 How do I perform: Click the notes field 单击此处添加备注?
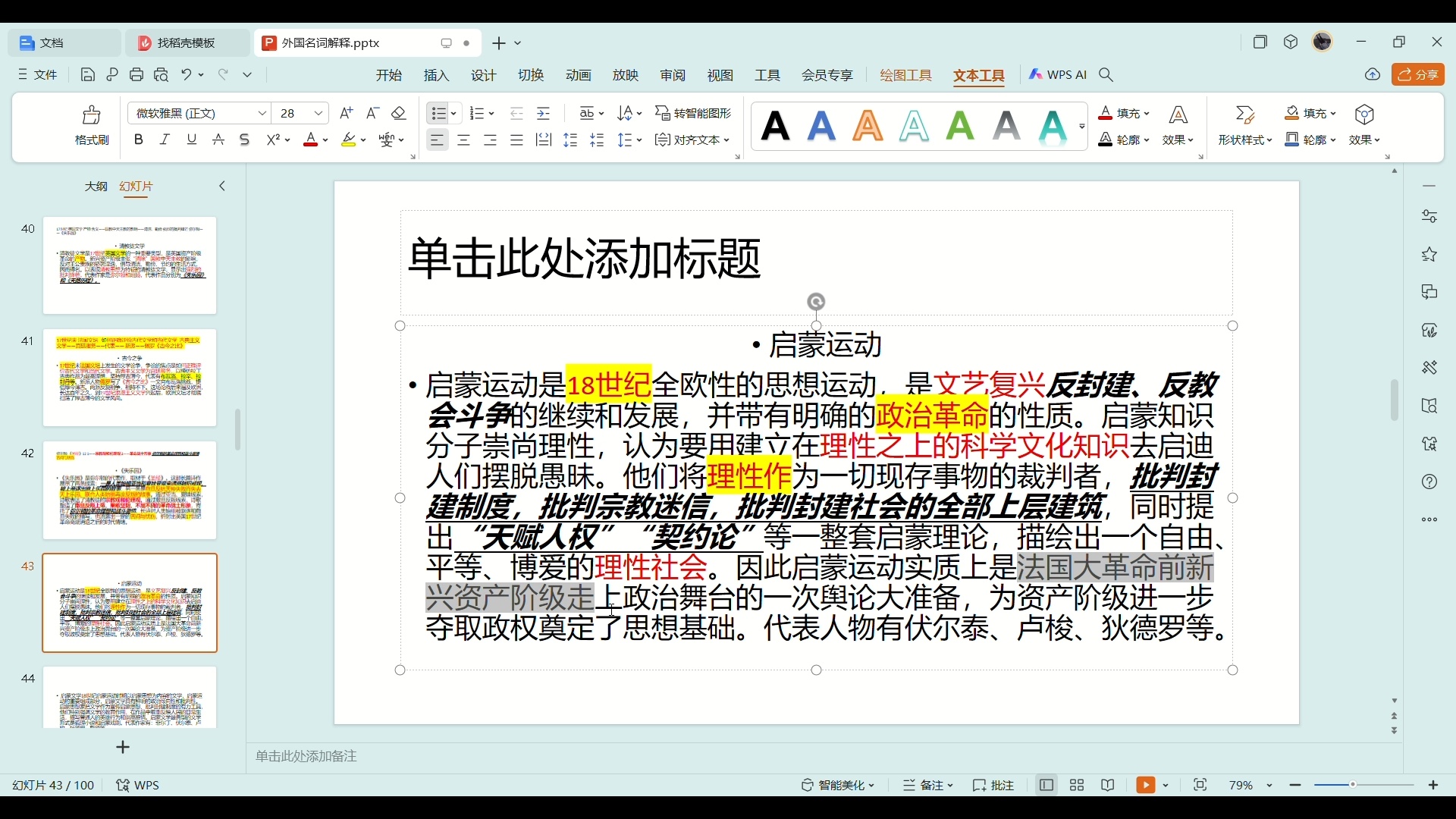point(306,756)
